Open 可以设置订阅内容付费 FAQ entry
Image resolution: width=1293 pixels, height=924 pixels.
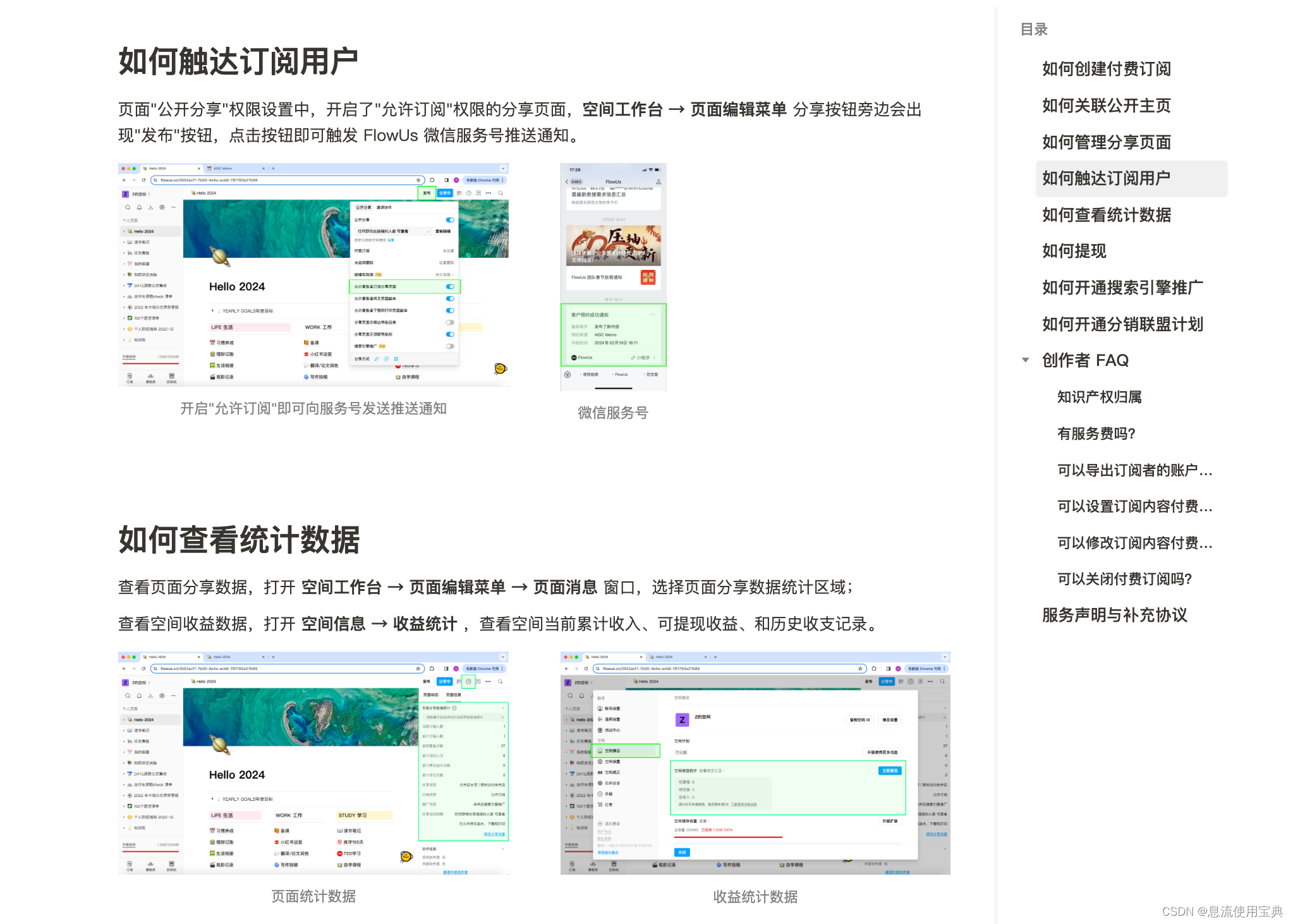coord(1134,506)
